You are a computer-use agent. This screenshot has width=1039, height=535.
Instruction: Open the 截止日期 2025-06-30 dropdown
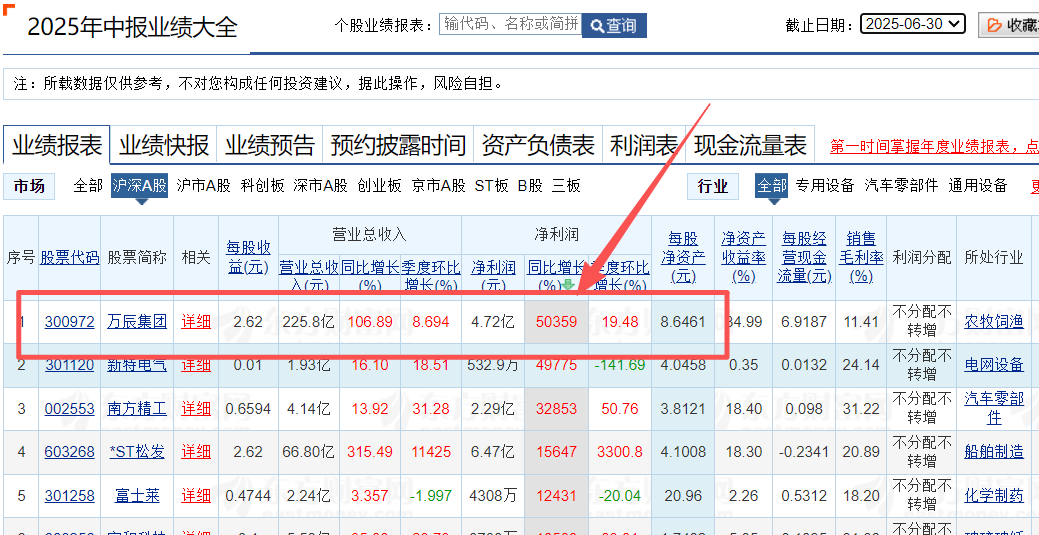coord(912,25)
